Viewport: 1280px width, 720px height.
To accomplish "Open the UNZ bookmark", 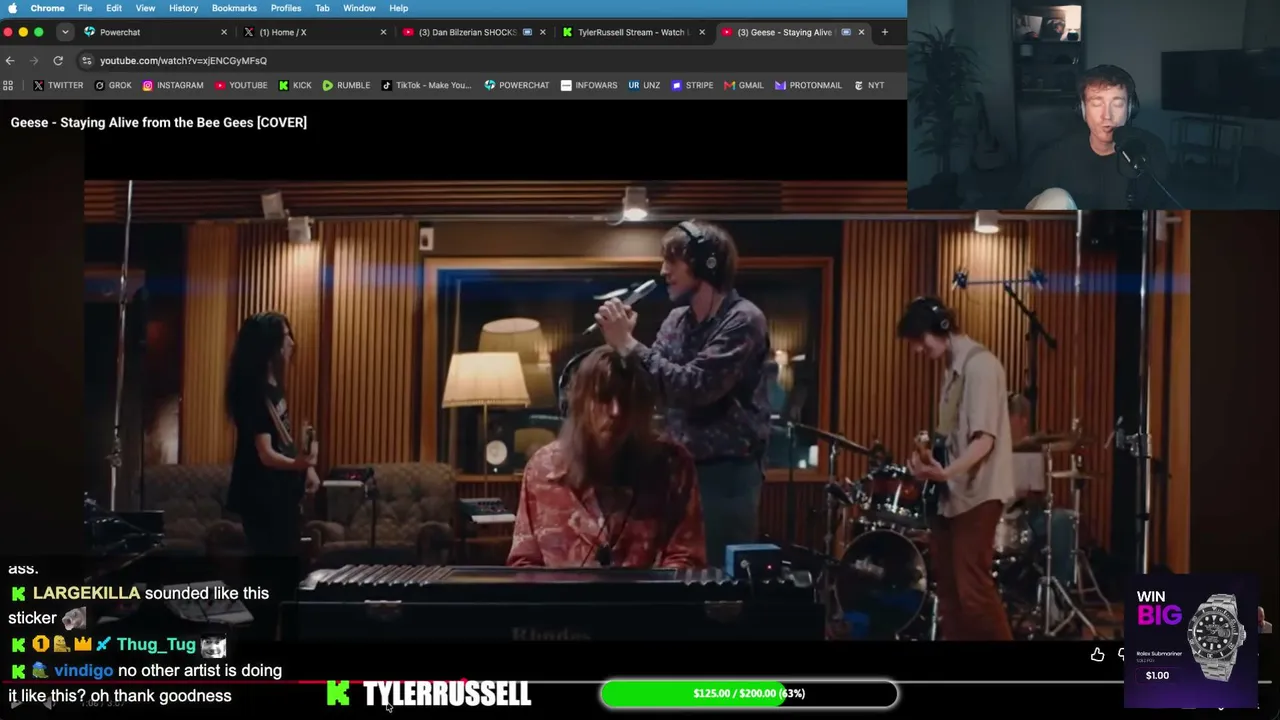I will pyautogui.click(x=644, y=85).
